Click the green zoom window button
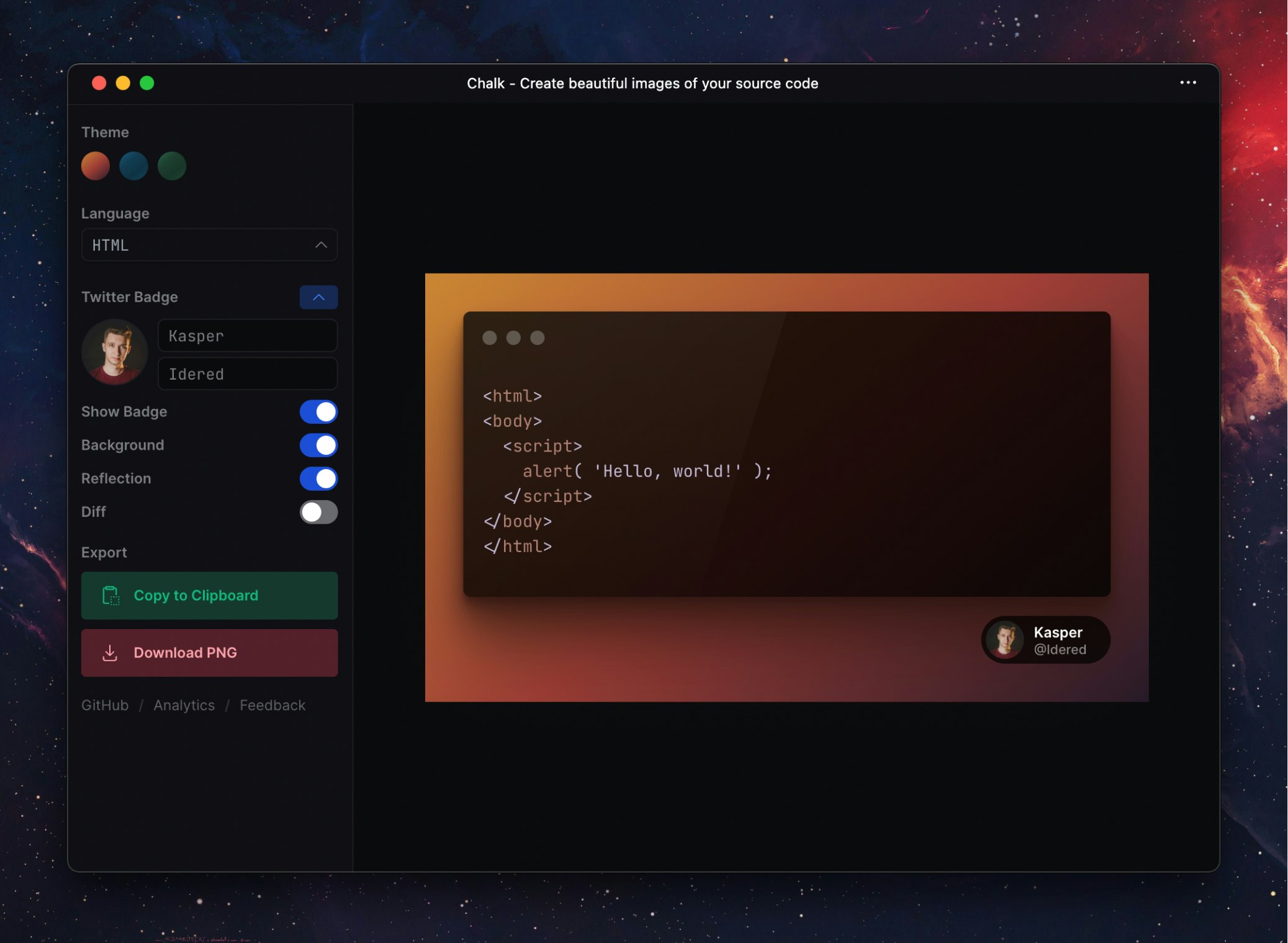Viewport: 1288px width, 943px height. tap(147, 83)
